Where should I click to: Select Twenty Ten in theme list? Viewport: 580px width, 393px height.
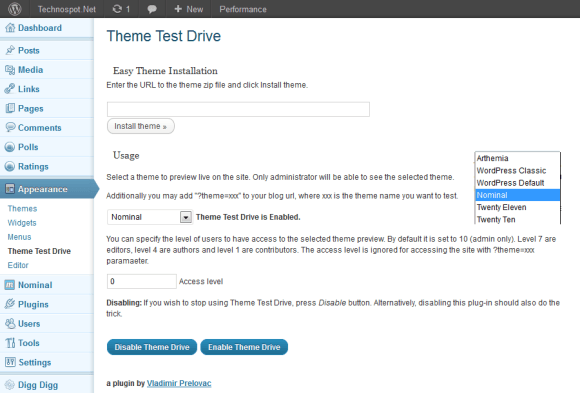[517, 219]
